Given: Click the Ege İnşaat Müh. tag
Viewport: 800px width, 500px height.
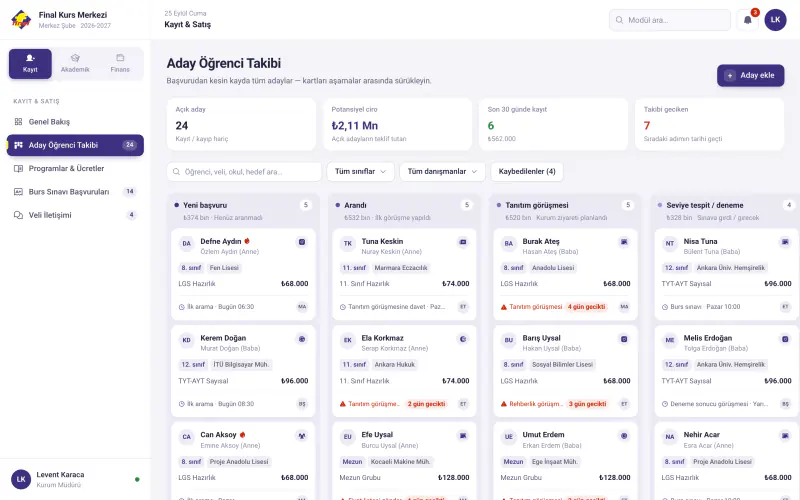Looking at the screenshot, I should coord(554,462).
